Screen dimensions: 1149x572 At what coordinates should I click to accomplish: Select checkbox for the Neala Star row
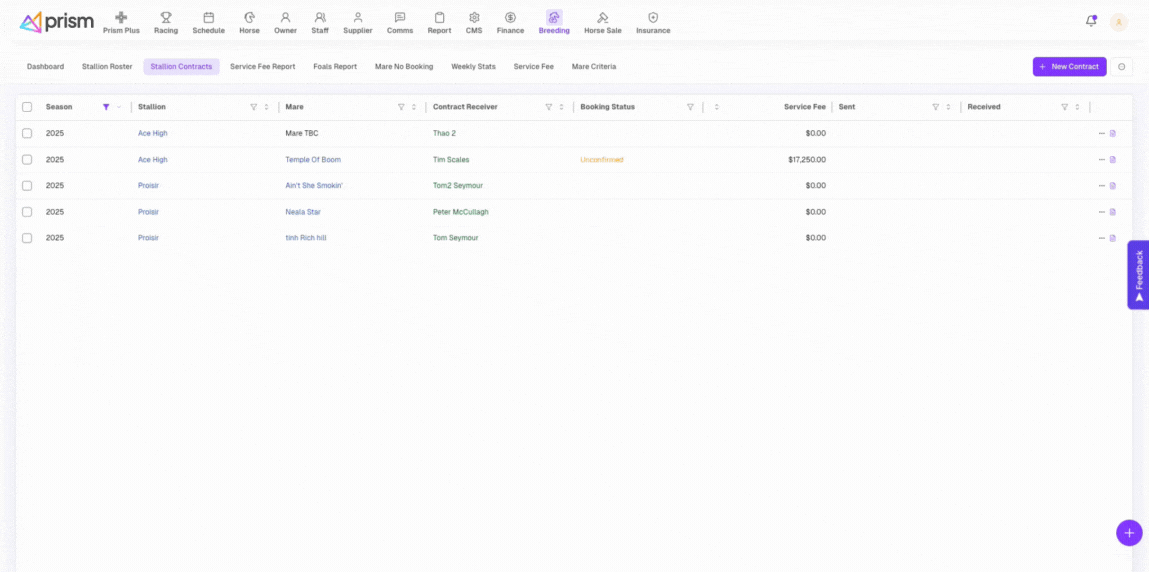coord(27,212)
